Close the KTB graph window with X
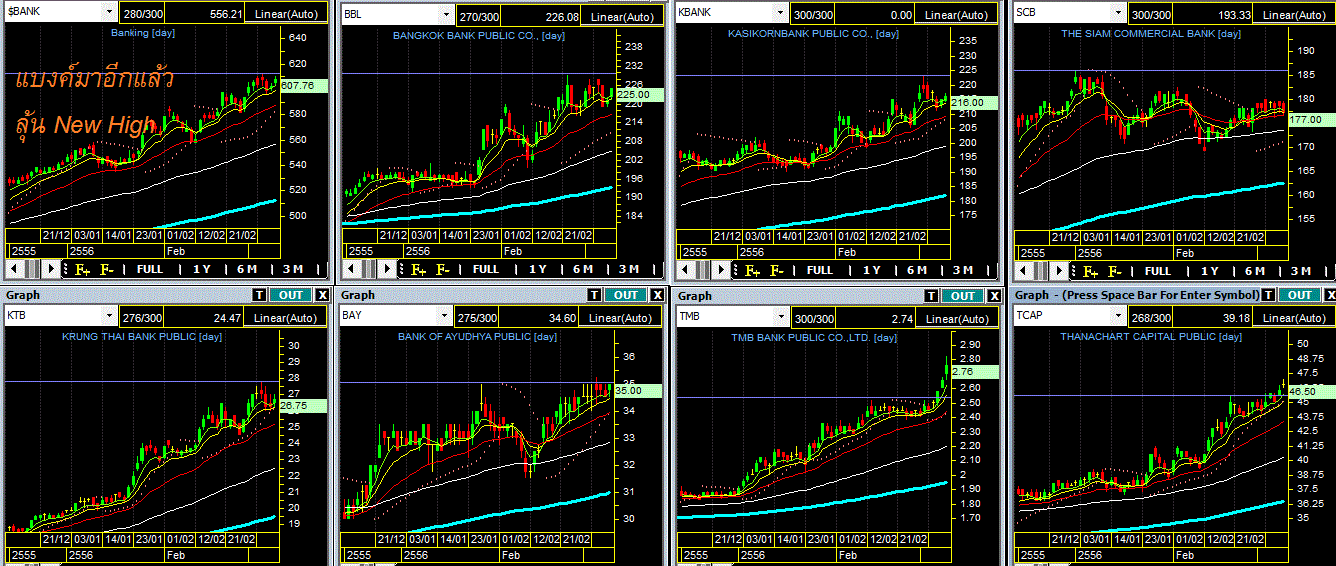The width and height of the screenshot is (1336, 566). coord(321,295)
